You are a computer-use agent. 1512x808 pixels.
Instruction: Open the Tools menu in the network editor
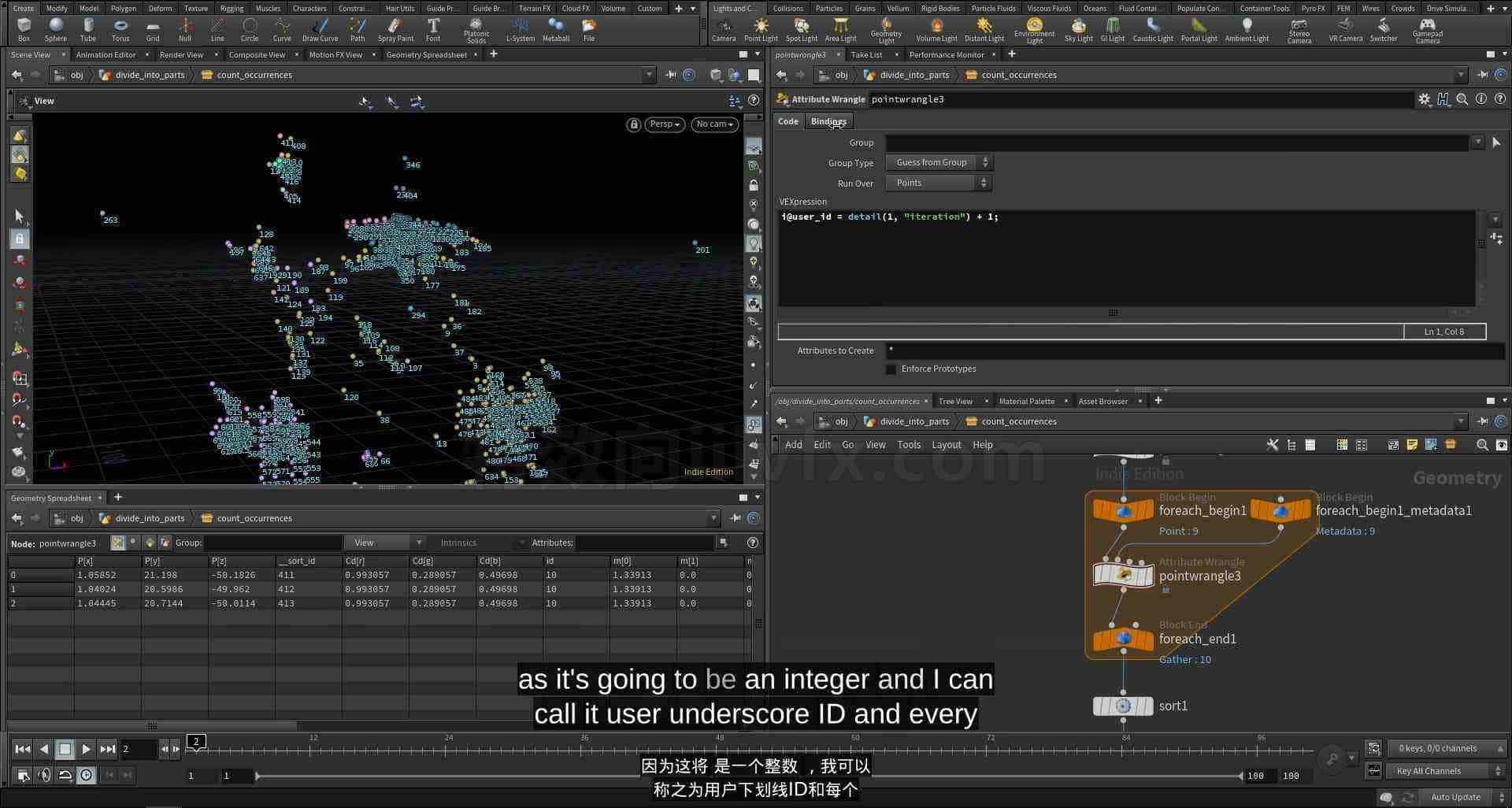coord(908,445)
